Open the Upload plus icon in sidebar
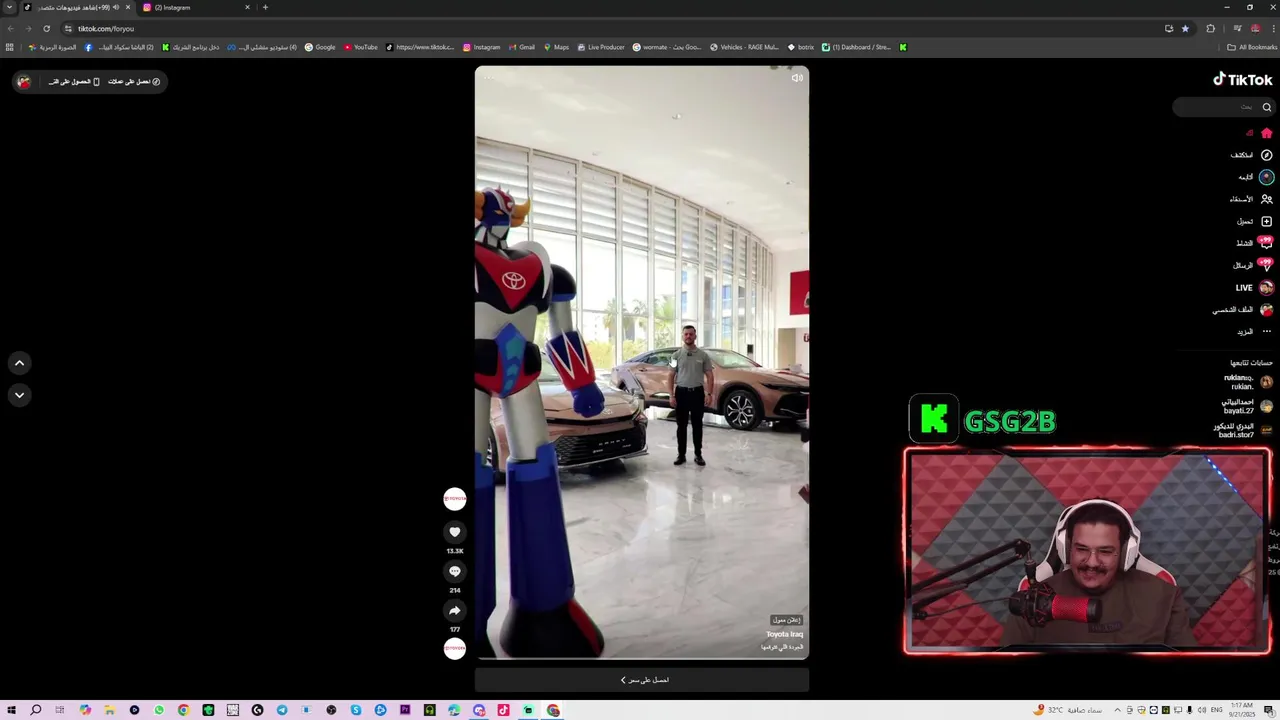 [x=1266, y=221]
